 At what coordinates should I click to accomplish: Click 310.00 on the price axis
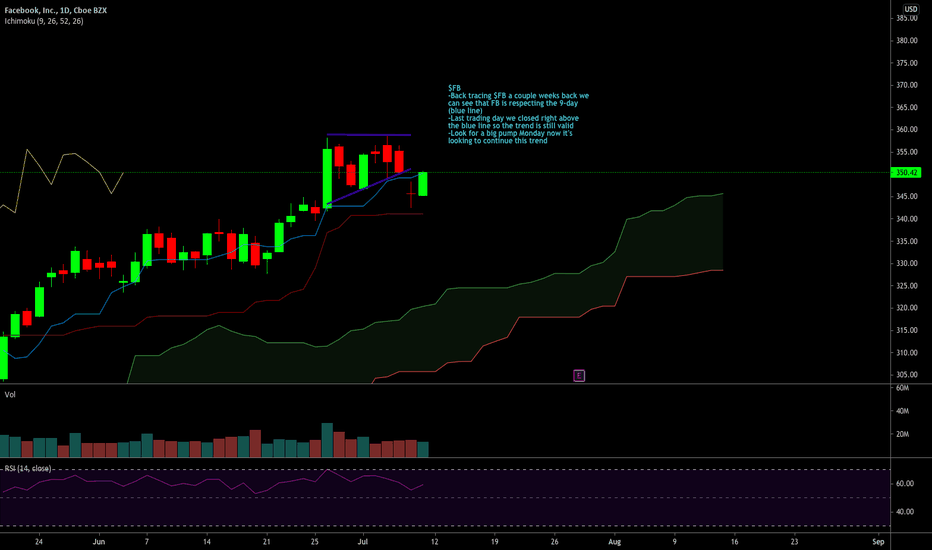pyautogui.click(x=907, y=353)
